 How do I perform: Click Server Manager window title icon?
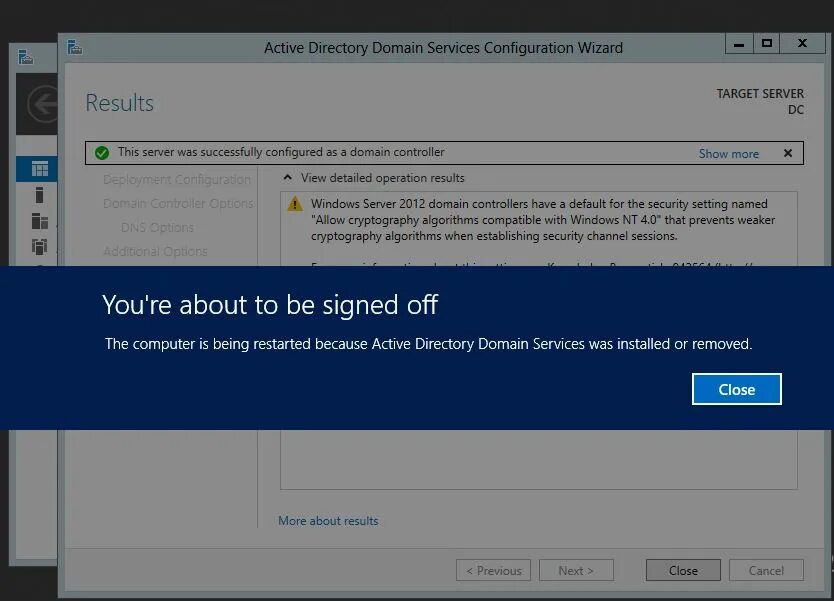[26, 56]
